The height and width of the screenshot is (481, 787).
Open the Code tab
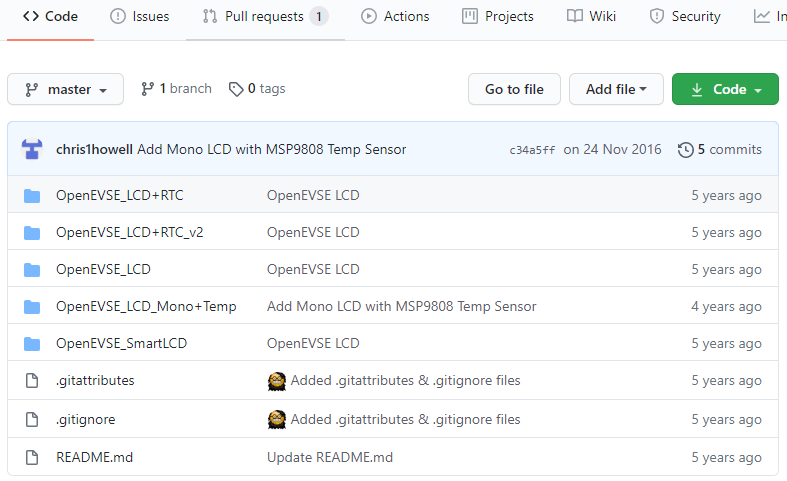click(x=50, y=16)
